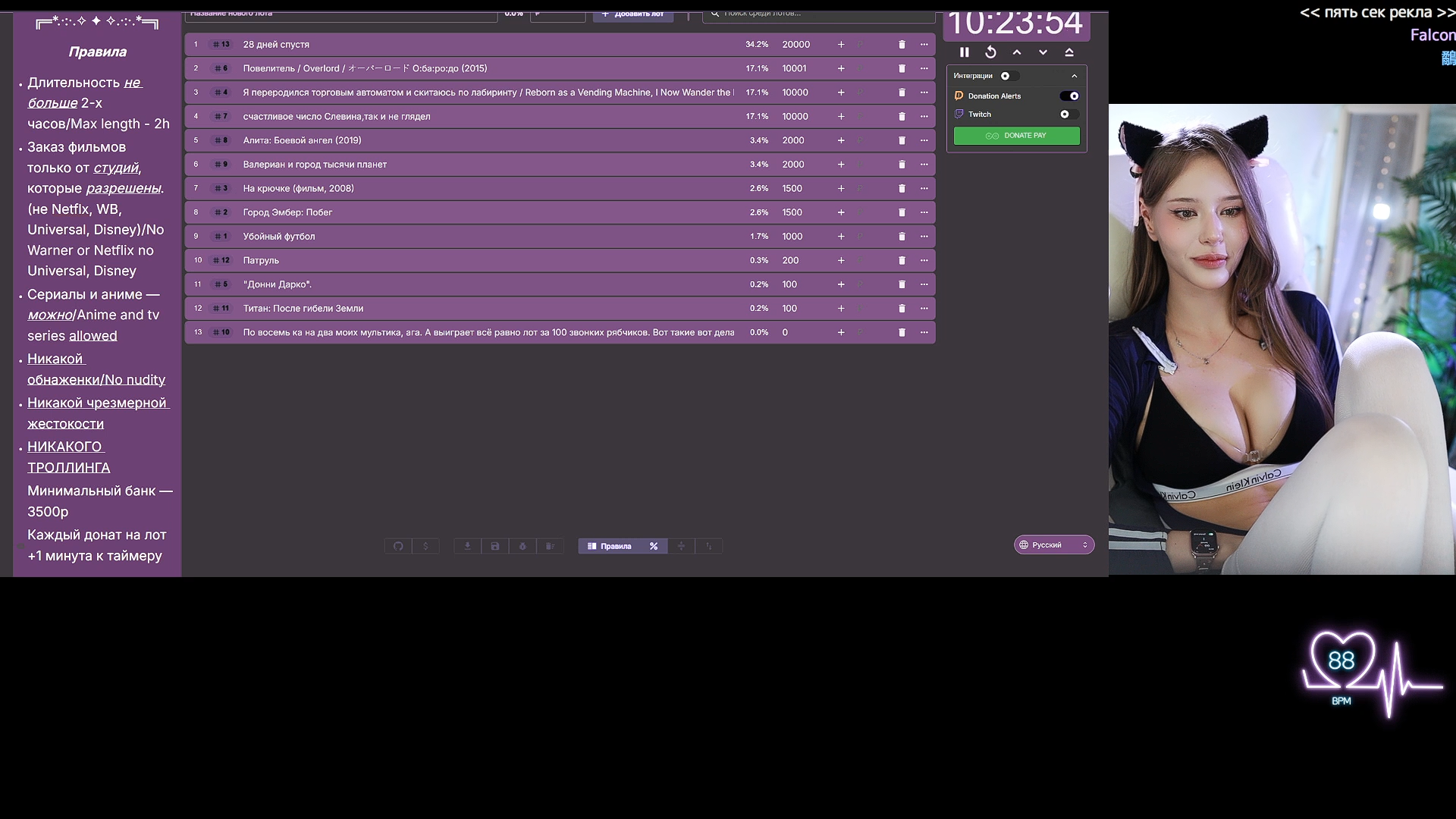Pause the auction timer
This screenshot has width=1456, height=819.
965,52
